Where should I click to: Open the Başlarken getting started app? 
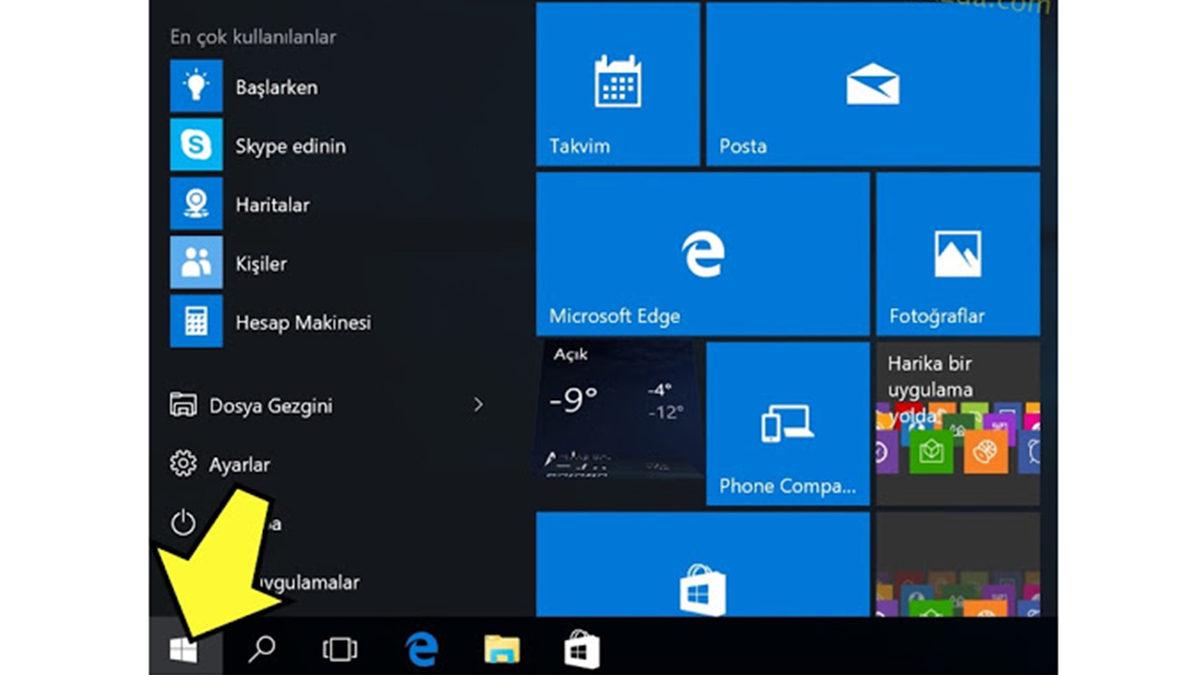(278, 87)
